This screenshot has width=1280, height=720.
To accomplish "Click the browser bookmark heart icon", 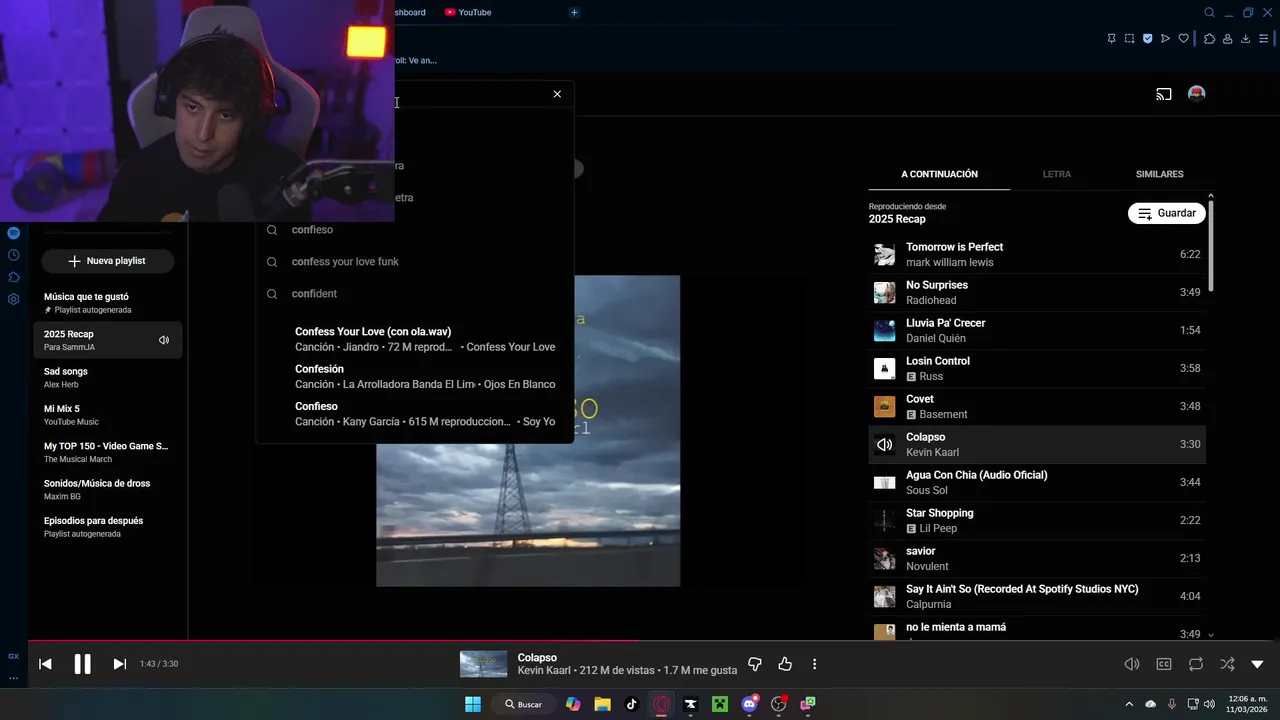I will (1184, 39).
